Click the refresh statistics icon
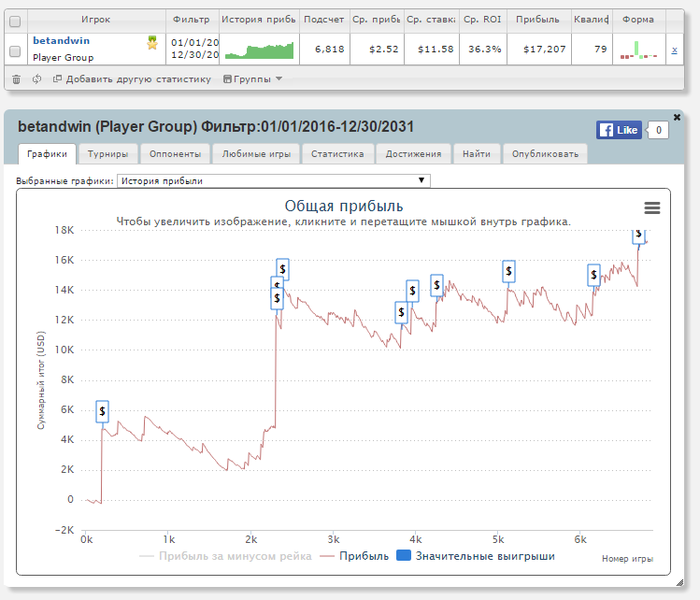The height and width of the screenshot is (600, 700). coord(37,79)
